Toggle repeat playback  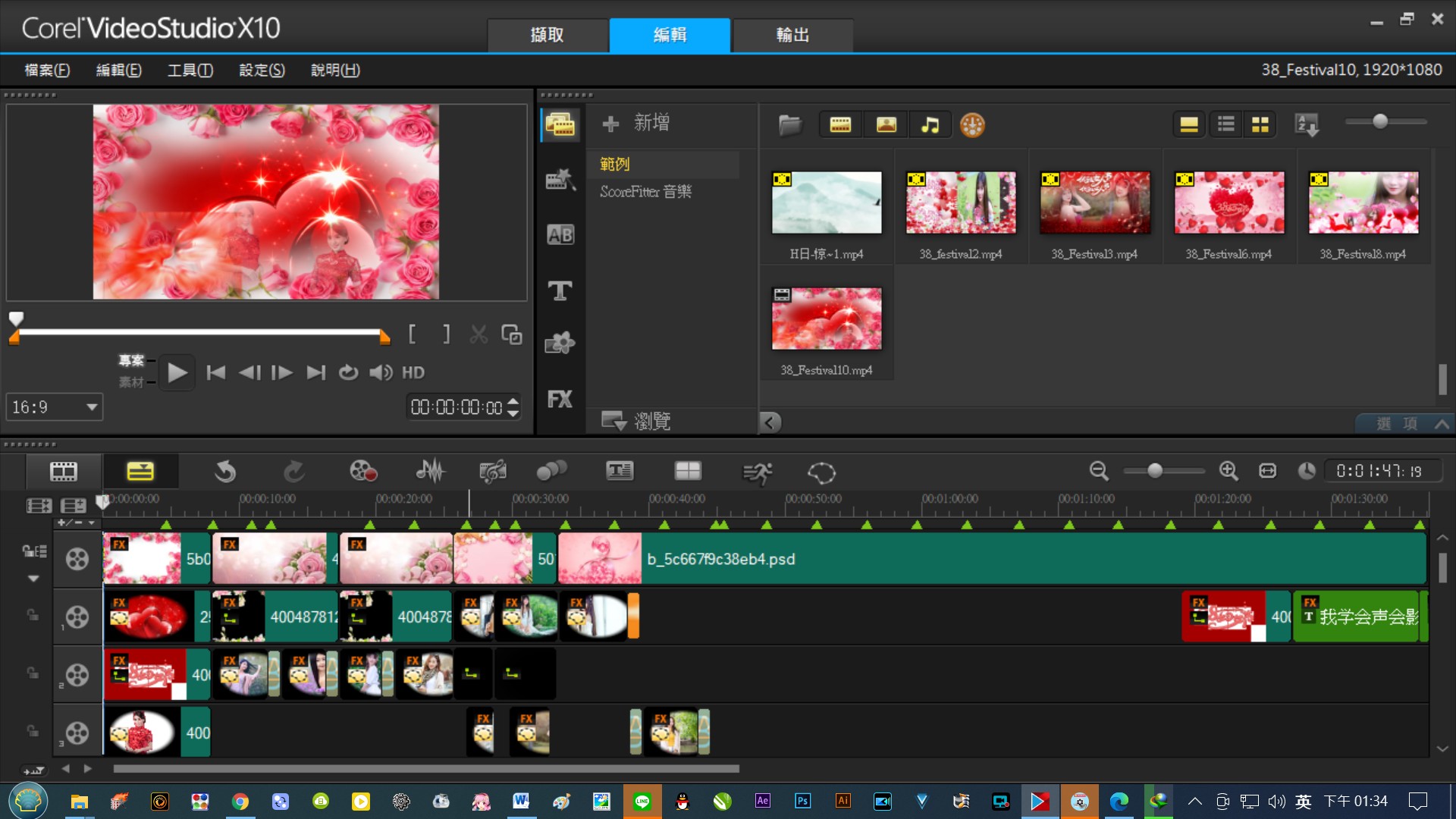click(x=348, y=372)
